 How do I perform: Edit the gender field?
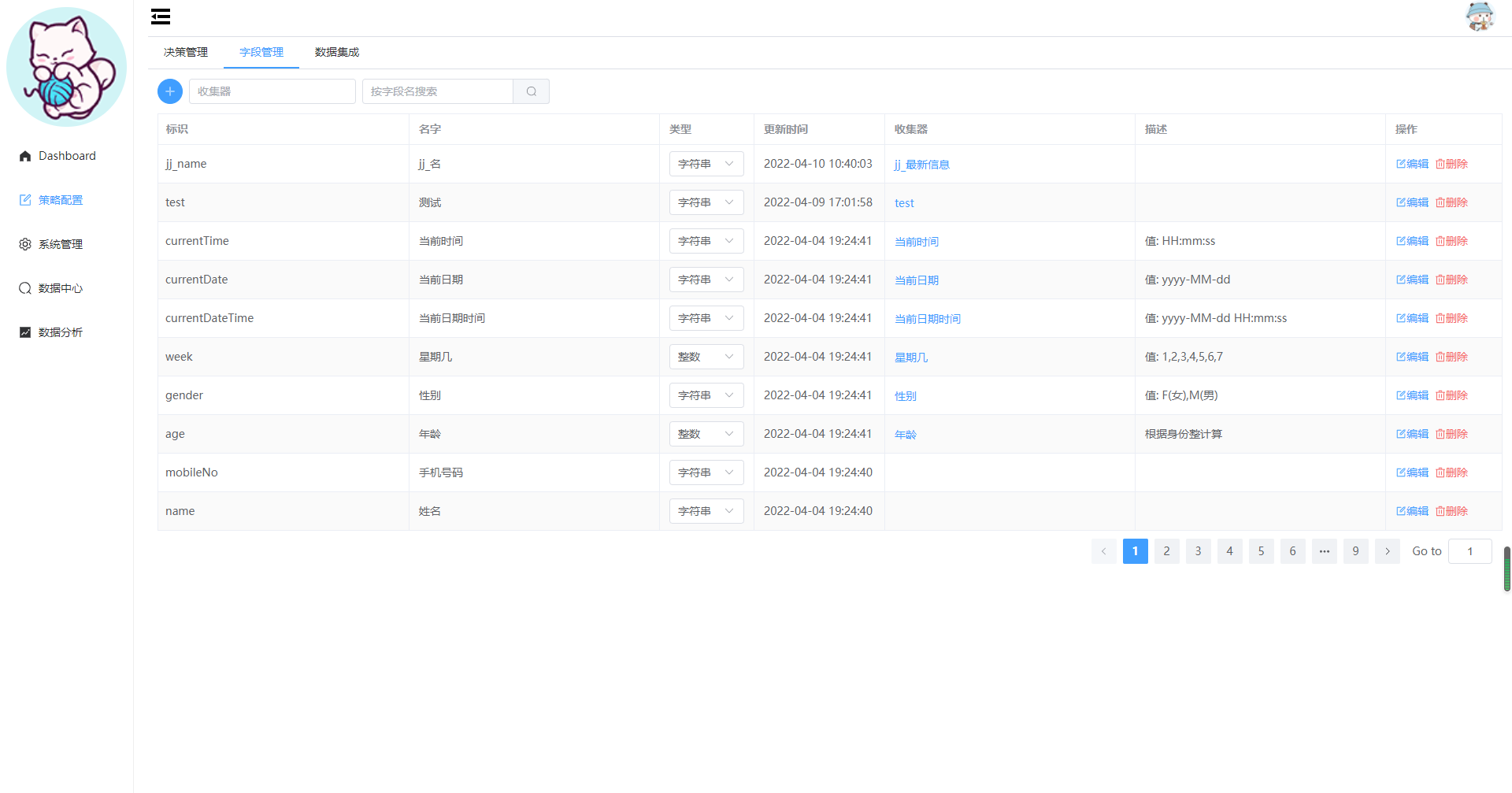coord(1412,395)
